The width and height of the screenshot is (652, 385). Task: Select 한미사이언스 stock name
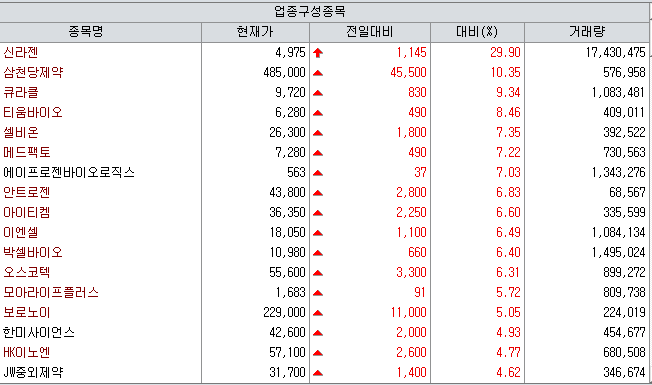click(x=39, y=332)
